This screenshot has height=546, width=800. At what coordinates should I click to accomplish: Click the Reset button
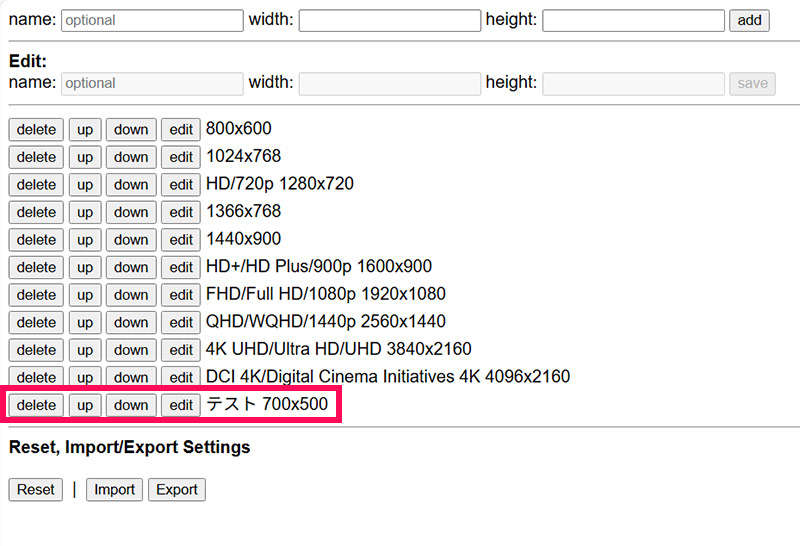tap(36, 490)
